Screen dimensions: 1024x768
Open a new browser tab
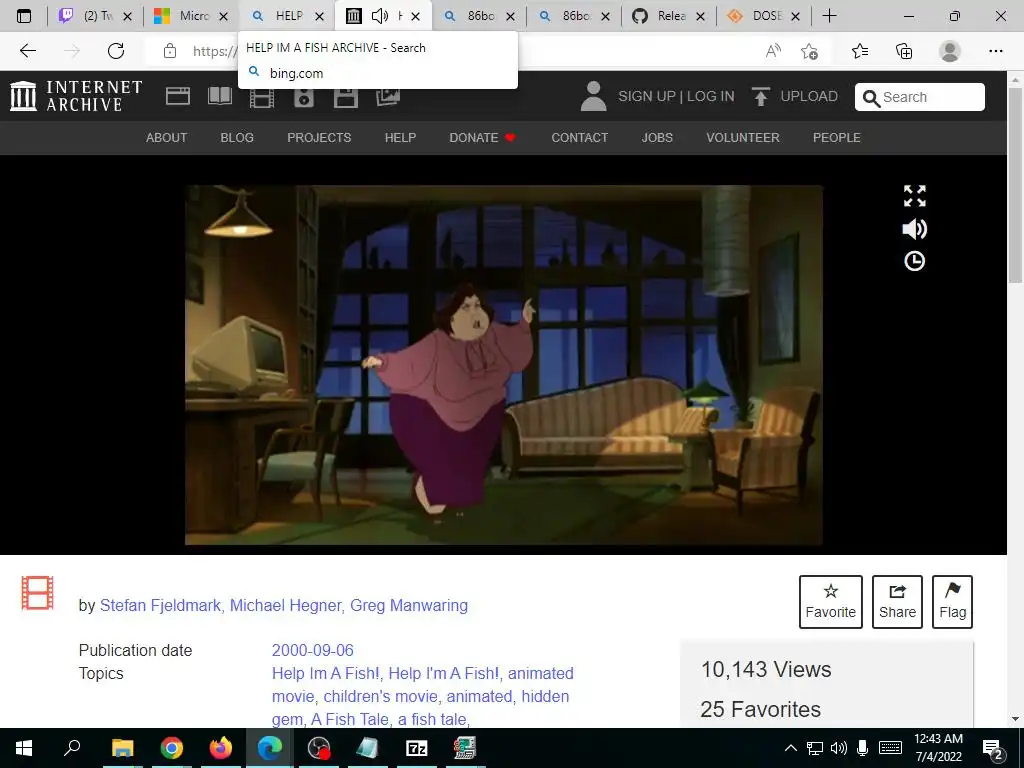point(829,16)
